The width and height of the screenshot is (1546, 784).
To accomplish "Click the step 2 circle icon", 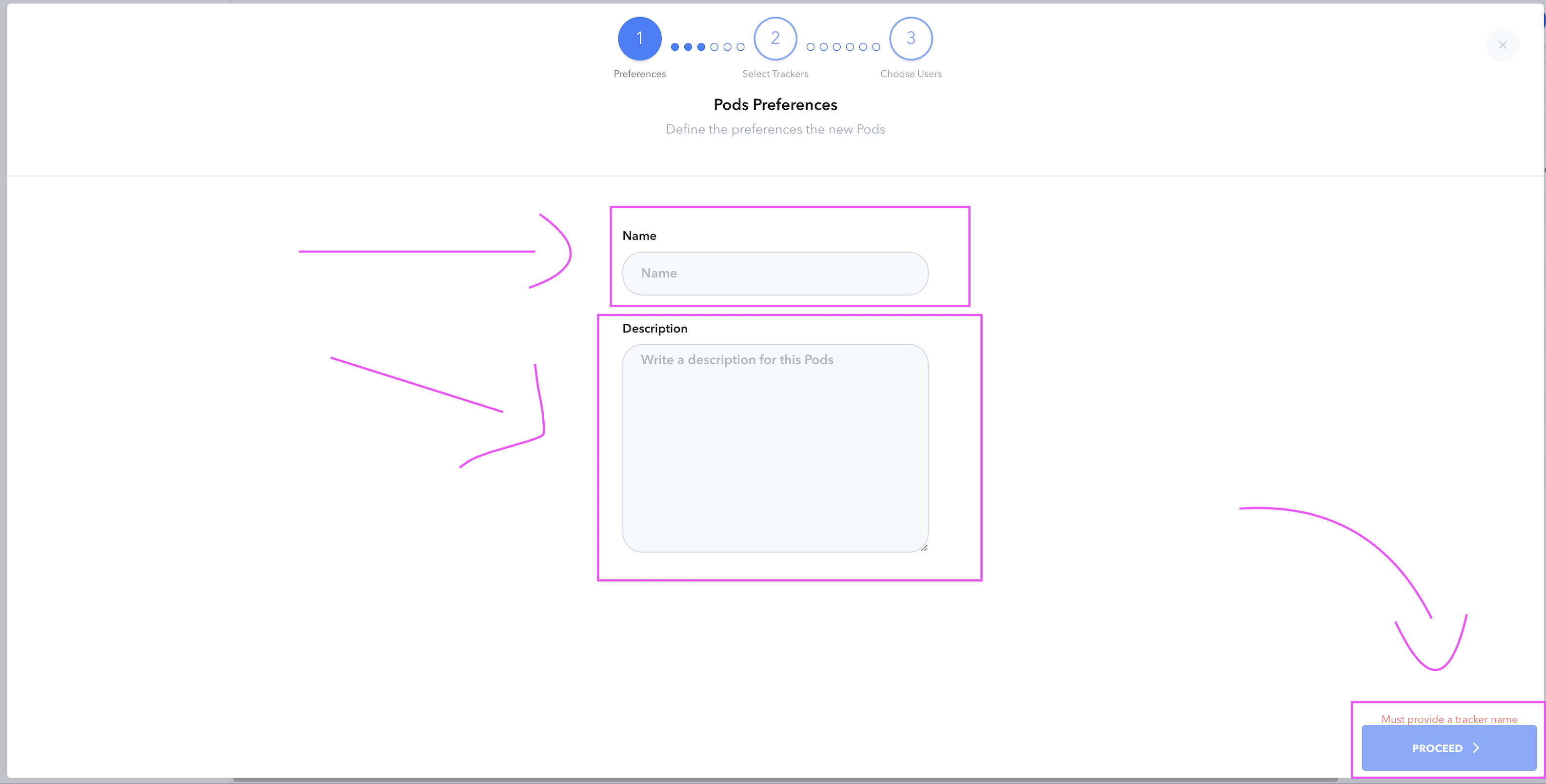I will pyautogui.click(x=775, y=39).
